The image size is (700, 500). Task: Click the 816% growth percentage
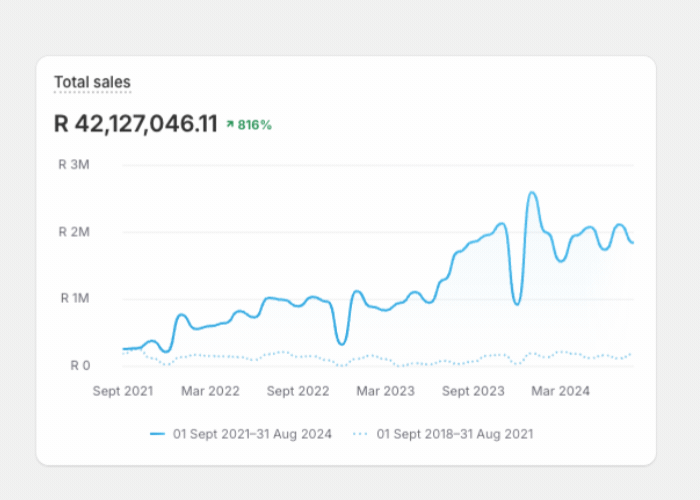tap(254, 125)
